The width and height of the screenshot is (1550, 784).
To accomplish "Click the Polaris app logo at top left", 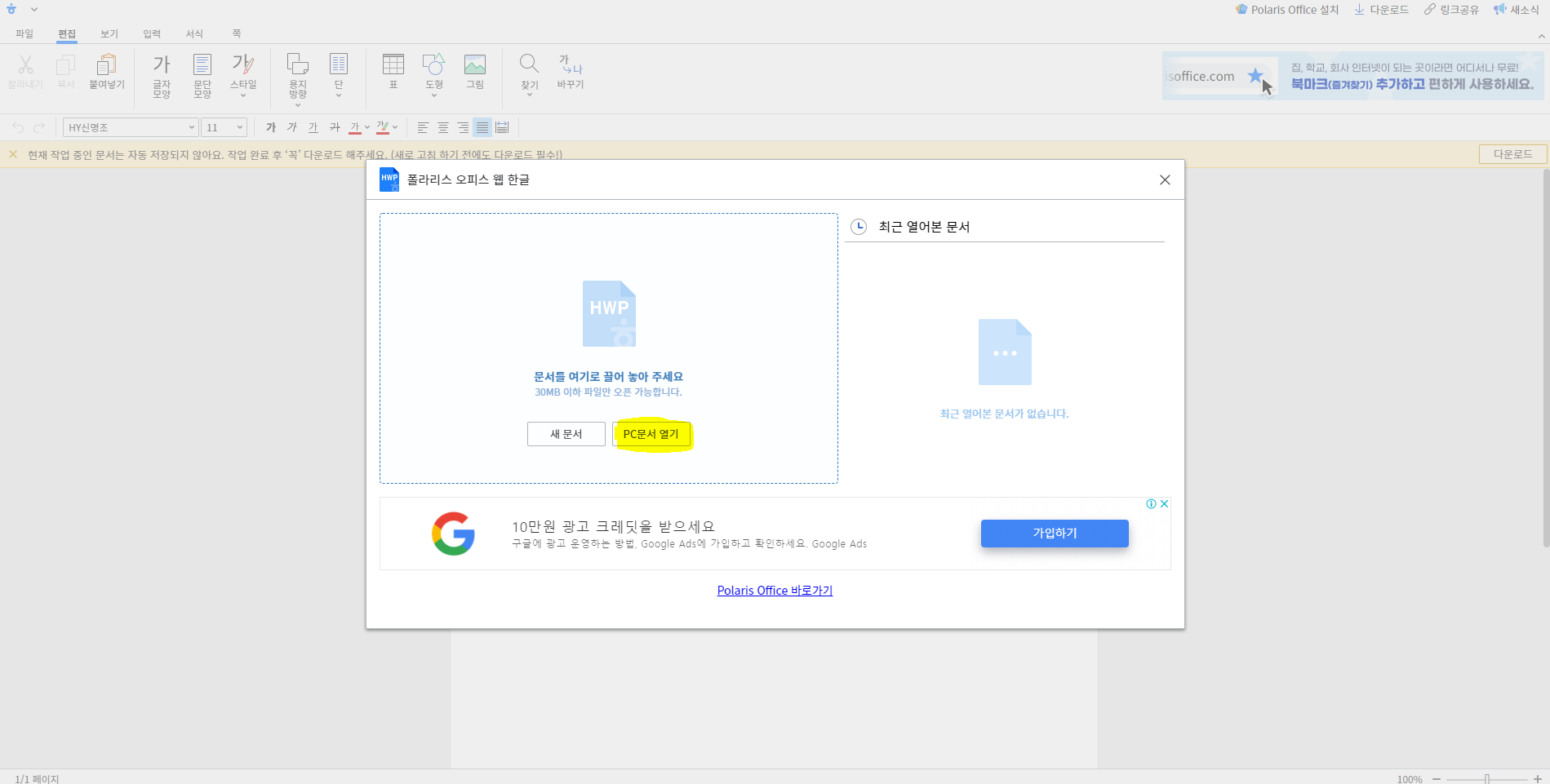I will 11,9.
